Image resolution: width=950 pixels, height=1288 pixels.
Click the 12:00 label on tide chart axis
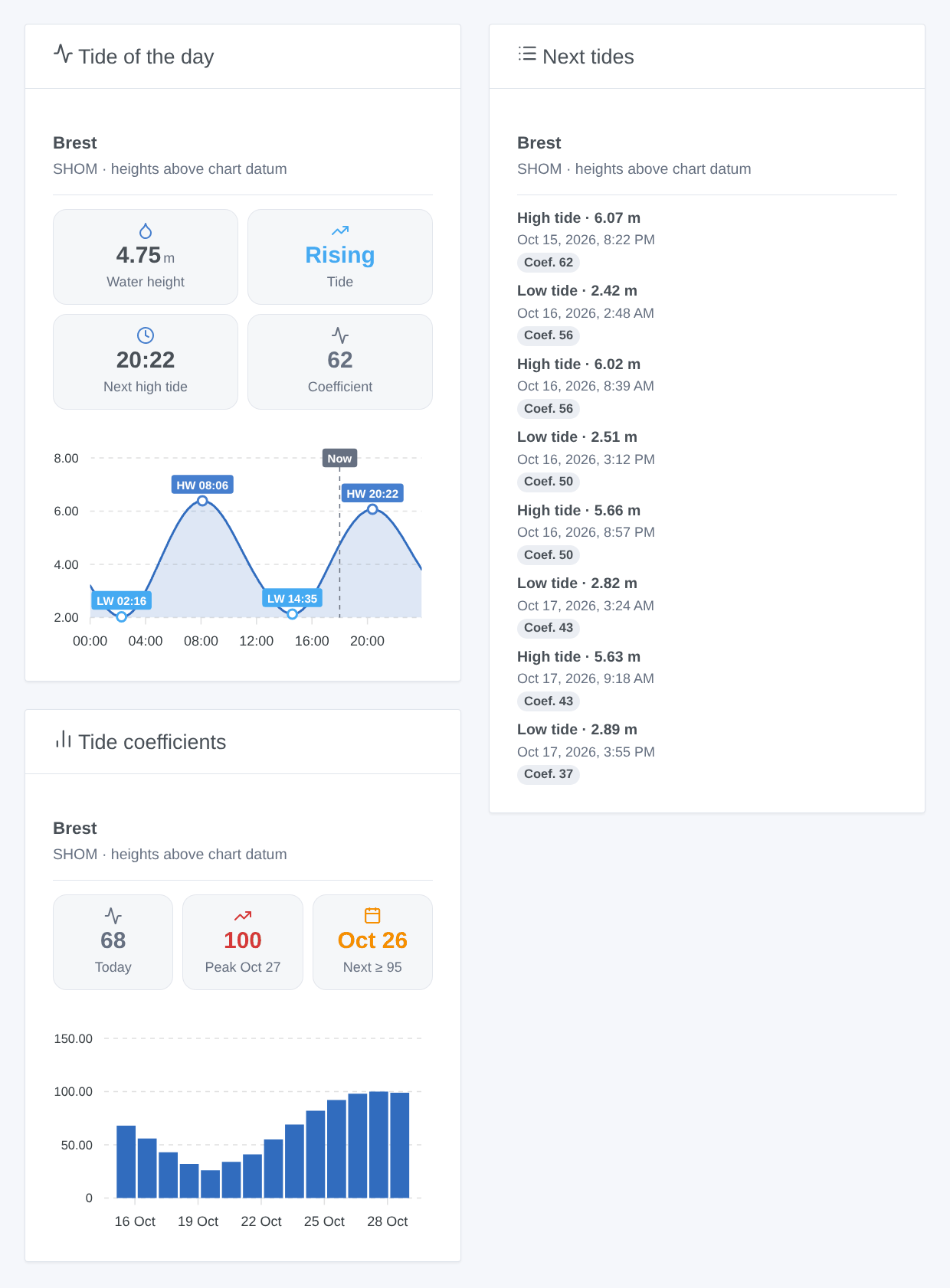(x=256, y=641)
